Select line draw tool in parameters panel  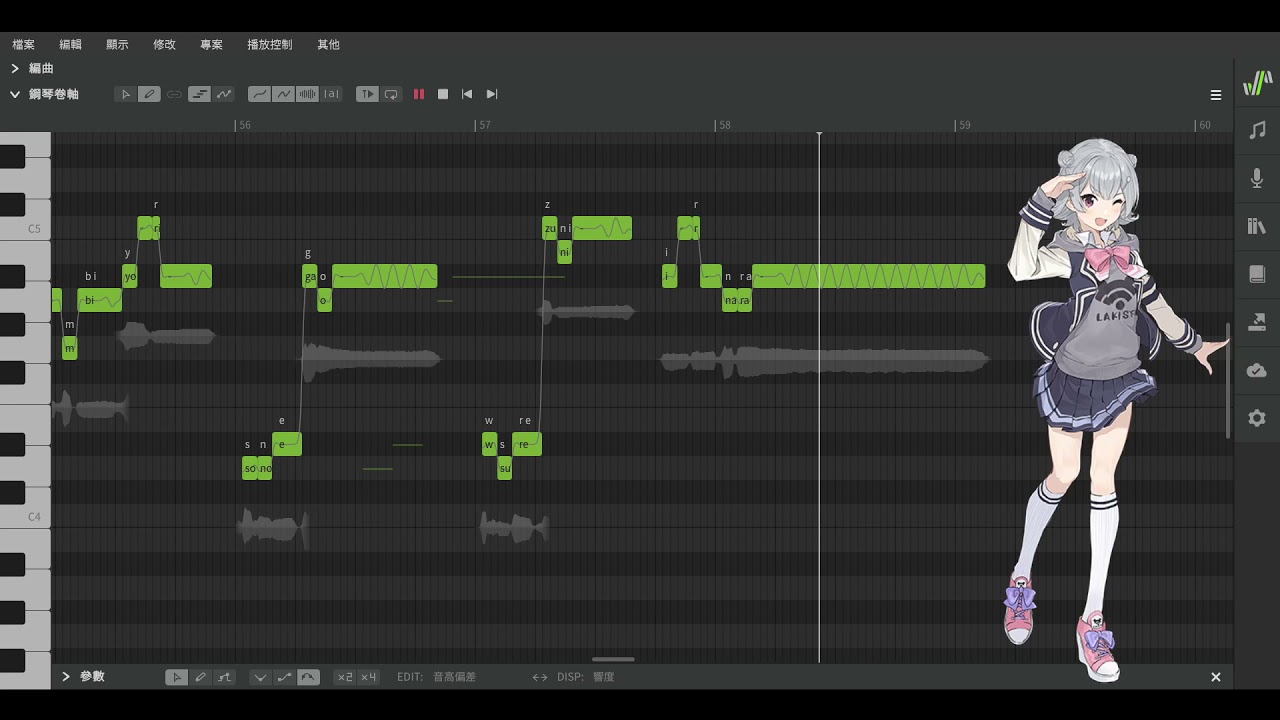tap(224, 677)
